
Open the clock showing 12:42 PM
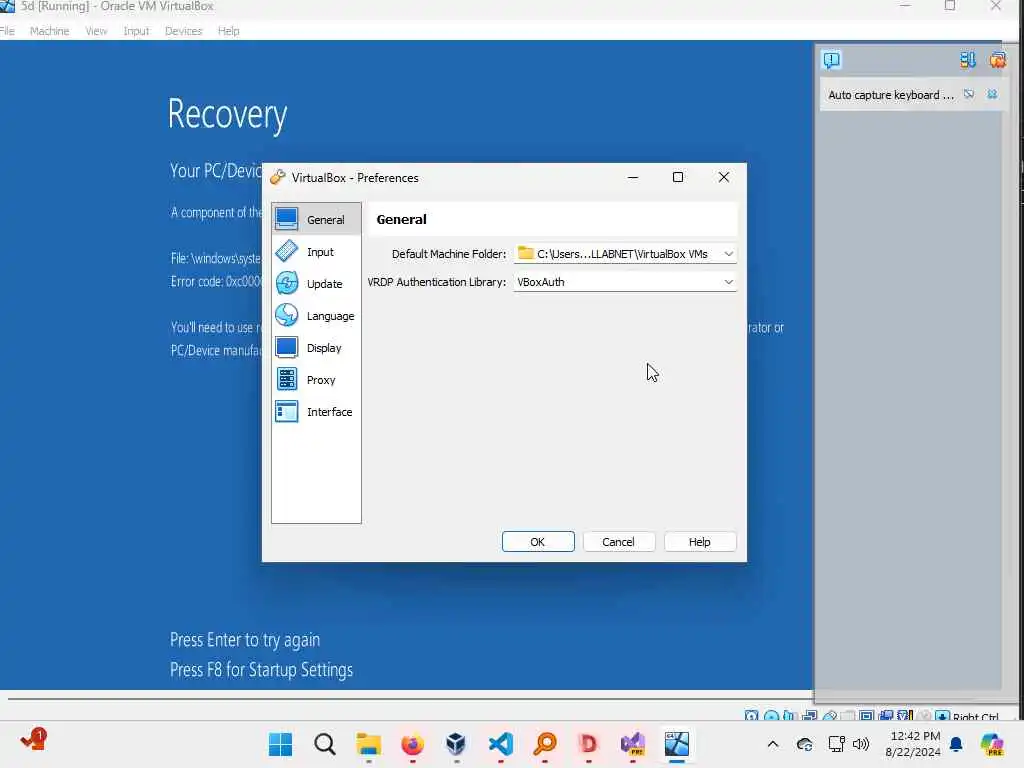[x=912, y=744]
